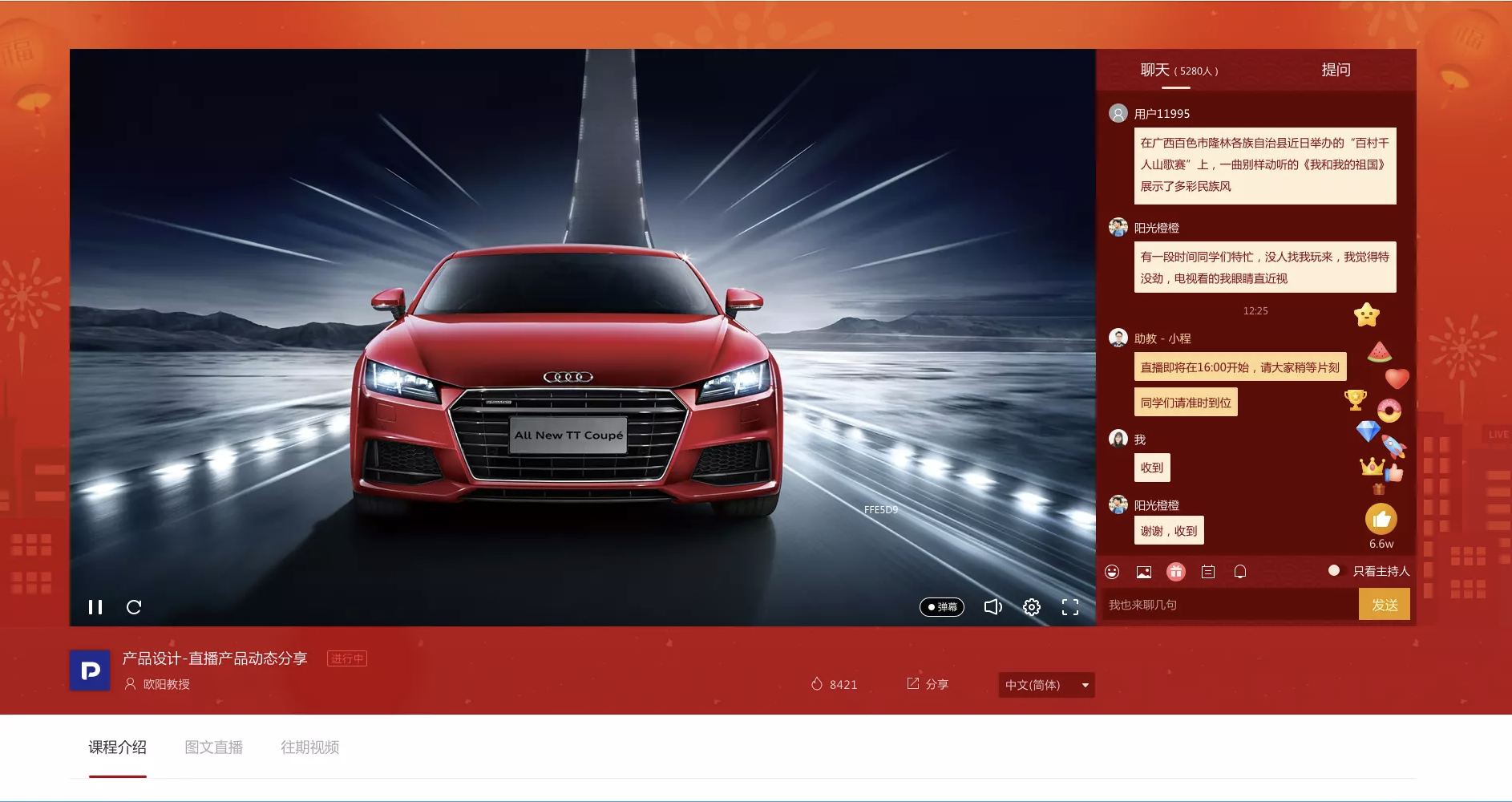Screen dimensions: 1512x802
Task: Attach an image to chat message
Action: coord(1144,572)
